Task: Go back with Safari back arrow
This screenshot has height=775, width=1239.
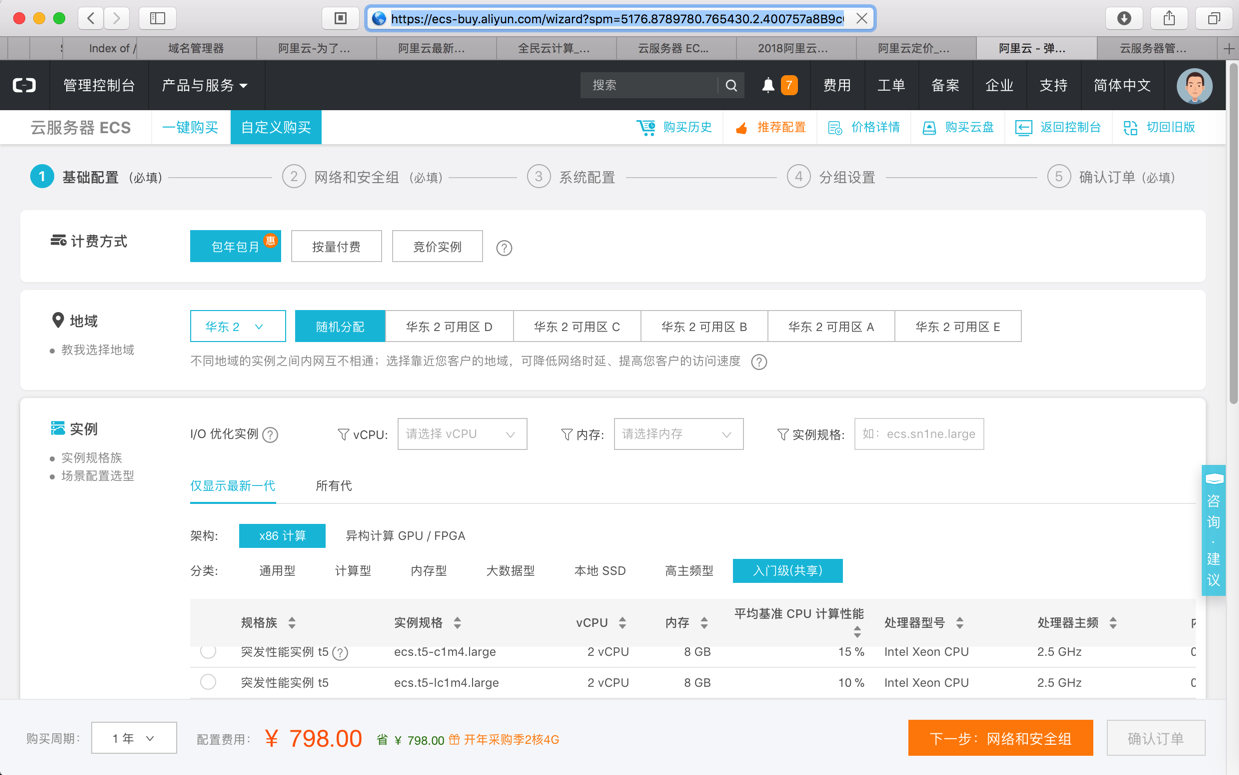Action: (x=91, y=18)
